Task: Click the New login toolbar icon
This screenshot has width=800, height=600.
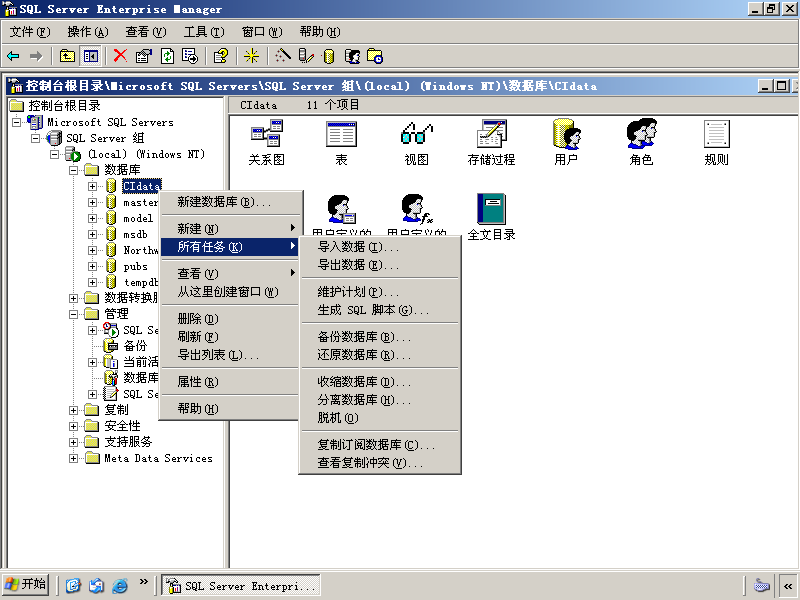Action: pos(352,56)
